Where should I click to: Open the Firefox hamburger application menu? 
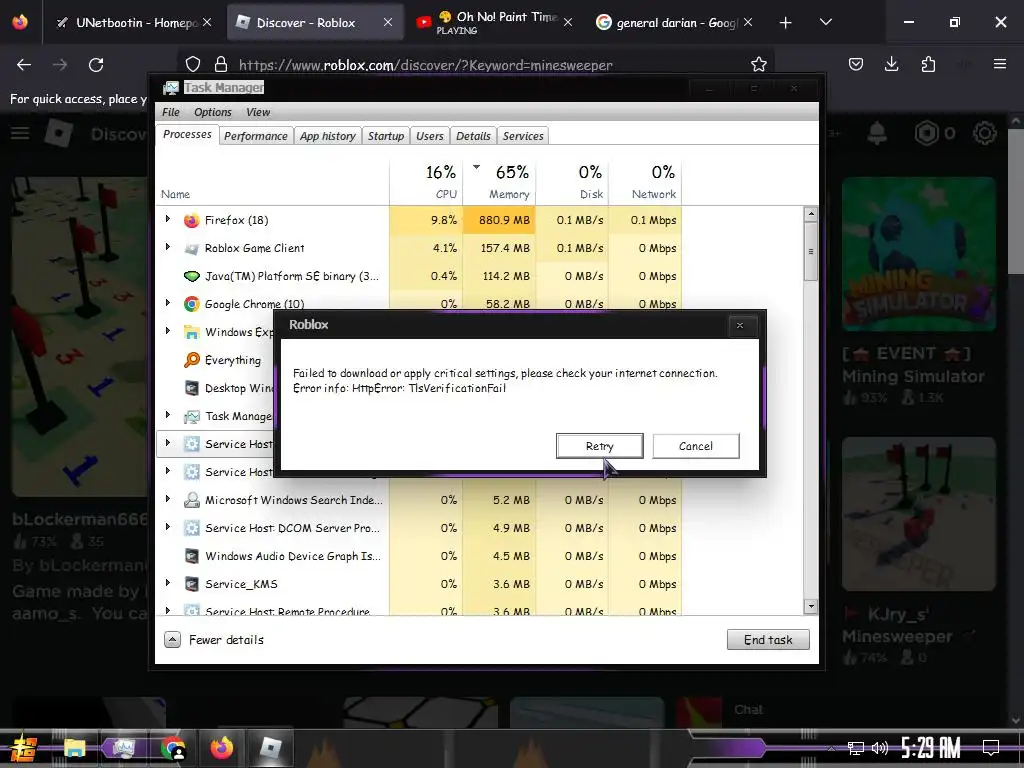999,64
